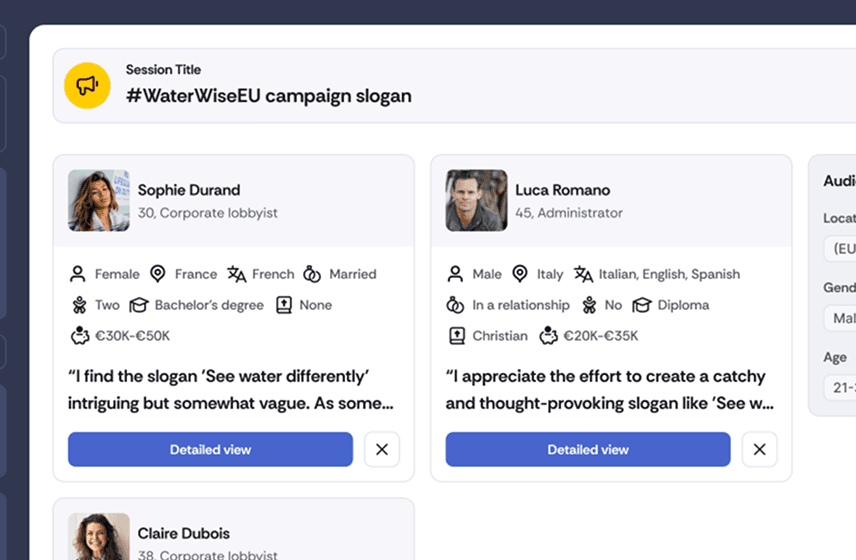Click the language icon beside French
The height and width of the screenshot is (560, 856).
[236, 274]
